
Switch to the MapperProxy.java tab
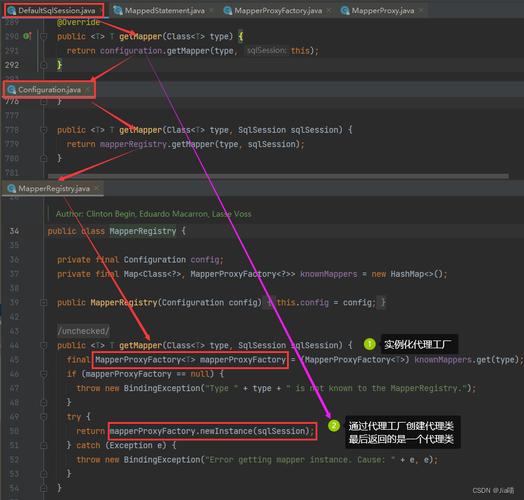pyautogui.click(x=381, y=11)
